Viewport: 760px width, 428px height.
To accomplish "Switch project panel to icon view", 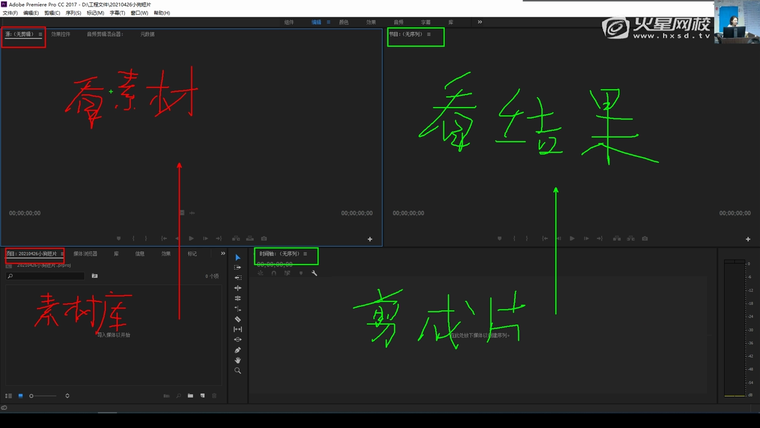I will (20, 396).
